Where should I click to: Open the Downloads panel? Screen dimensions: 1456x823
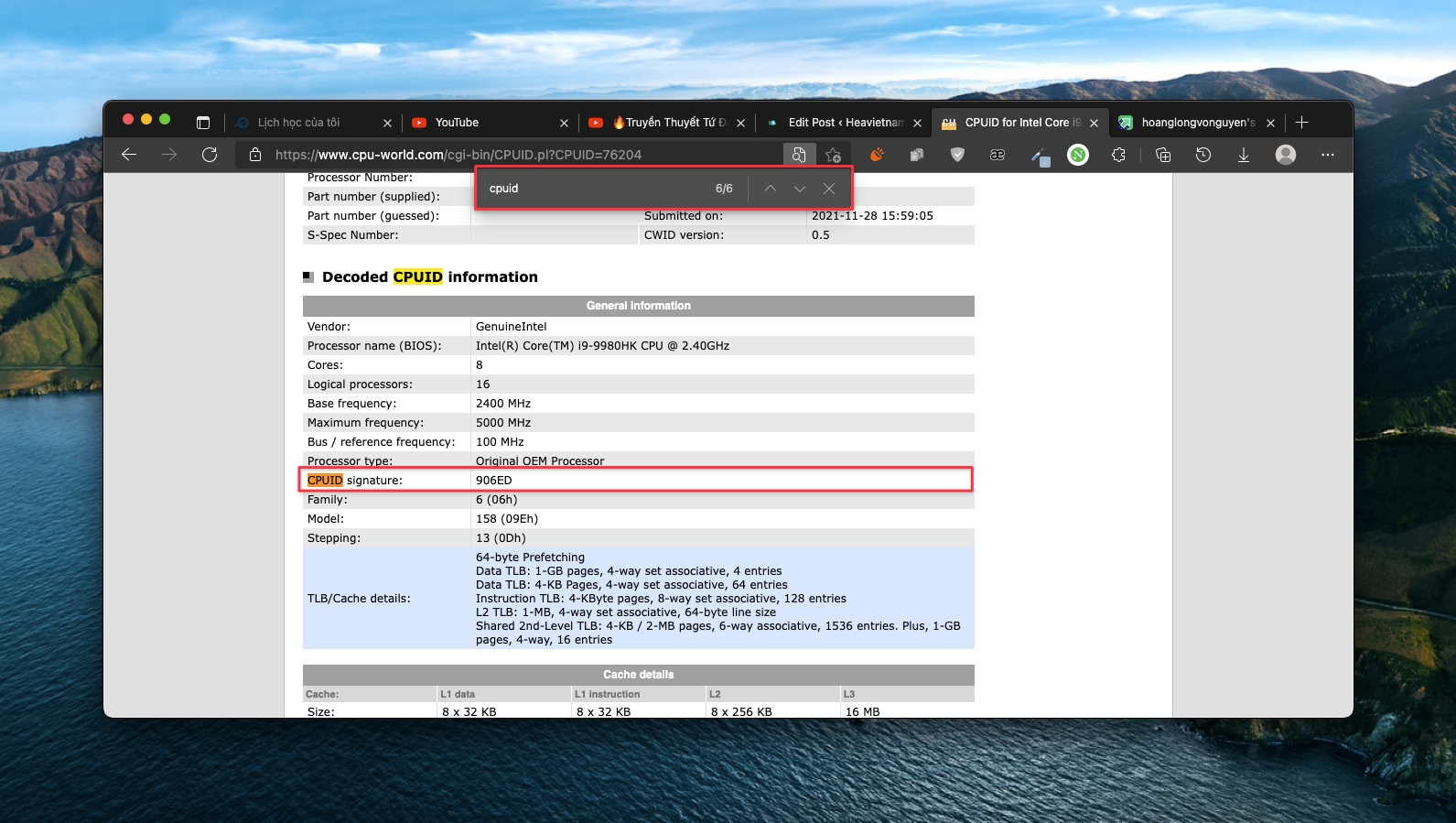(1244, 155)
